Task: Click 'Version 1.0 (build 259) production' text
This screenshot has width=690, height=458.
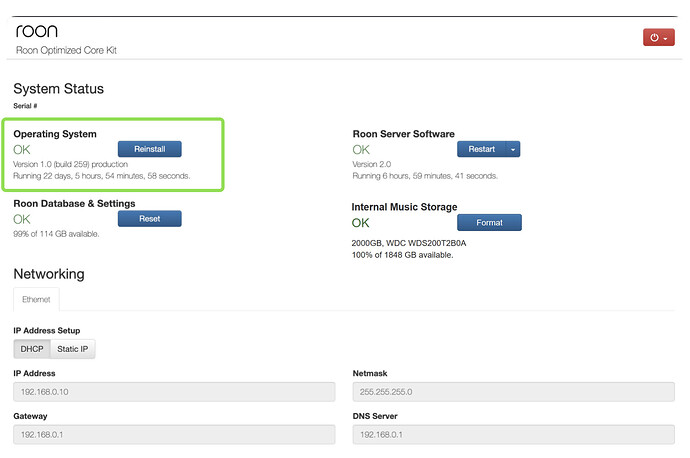Action: click(70, 164)
